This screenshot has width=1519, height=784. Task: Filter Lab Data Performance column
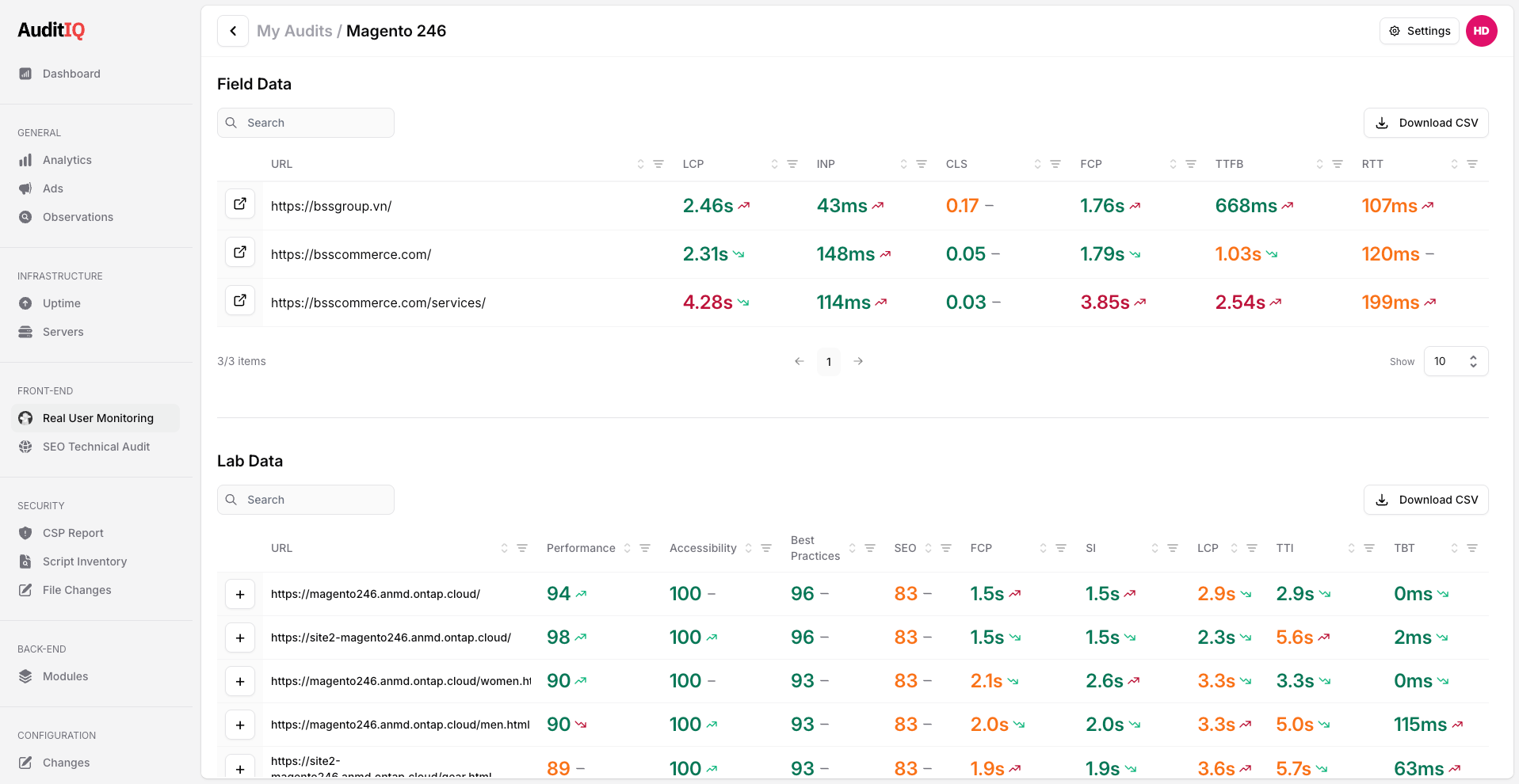click(645, 548)
